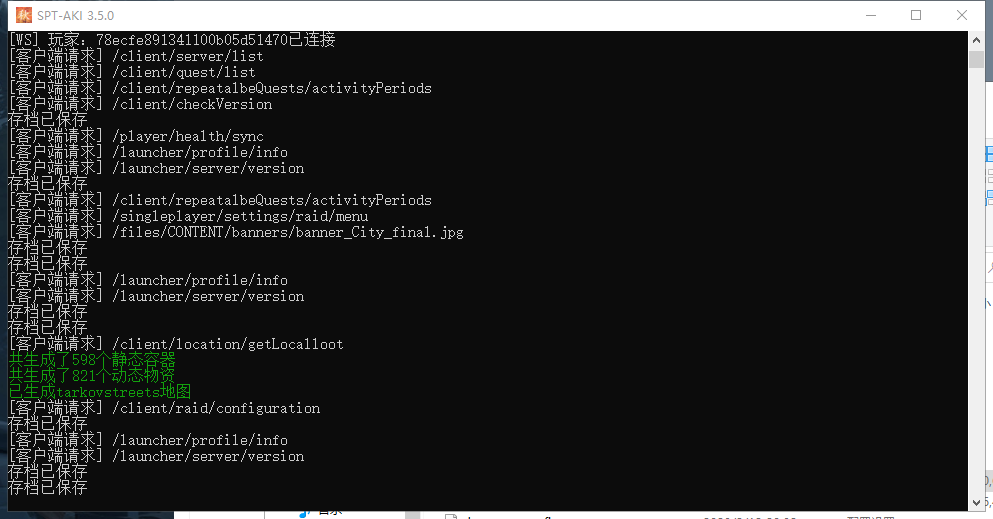Image resolution: width=993 pixels, height=519 pixels.
Task: Click the WS player connected log line
Action: coord(172,40)
